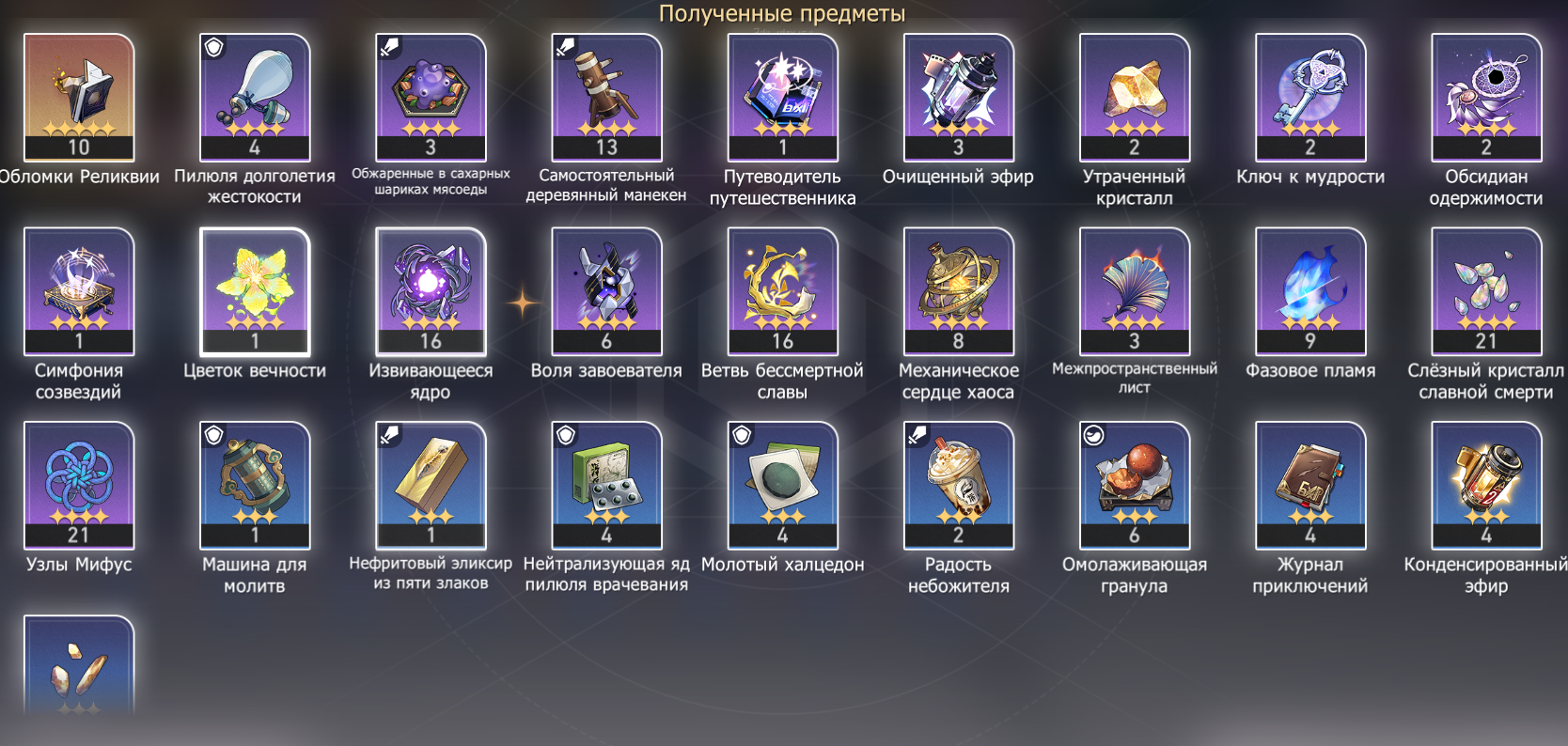Click the Обсидиан одержимости item

point(1486,98)
